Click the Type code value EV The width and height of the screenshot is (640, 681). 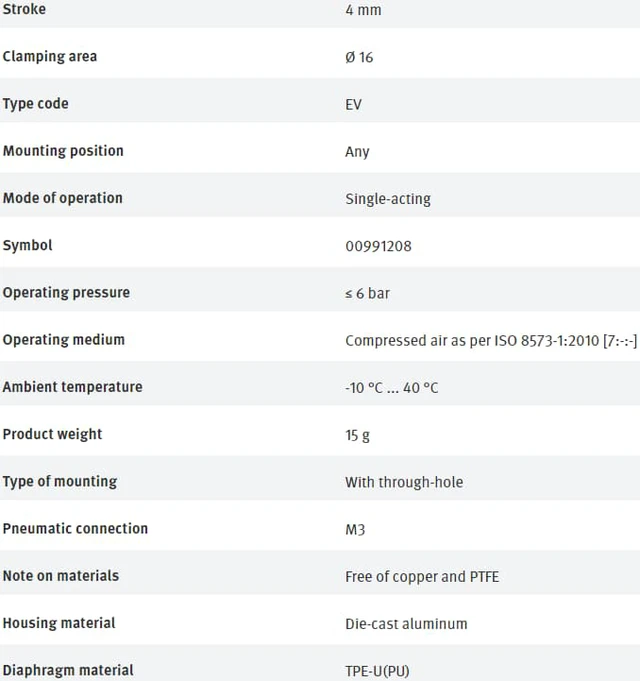click(353, 105)
